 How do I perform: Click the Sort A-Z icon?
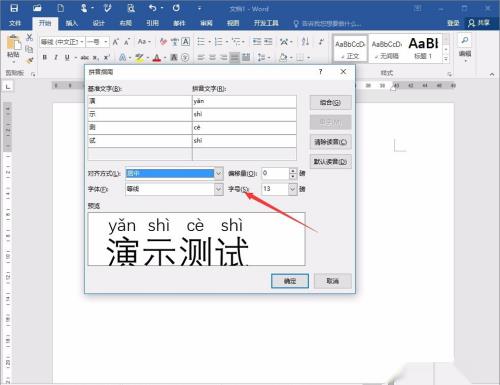305,42
